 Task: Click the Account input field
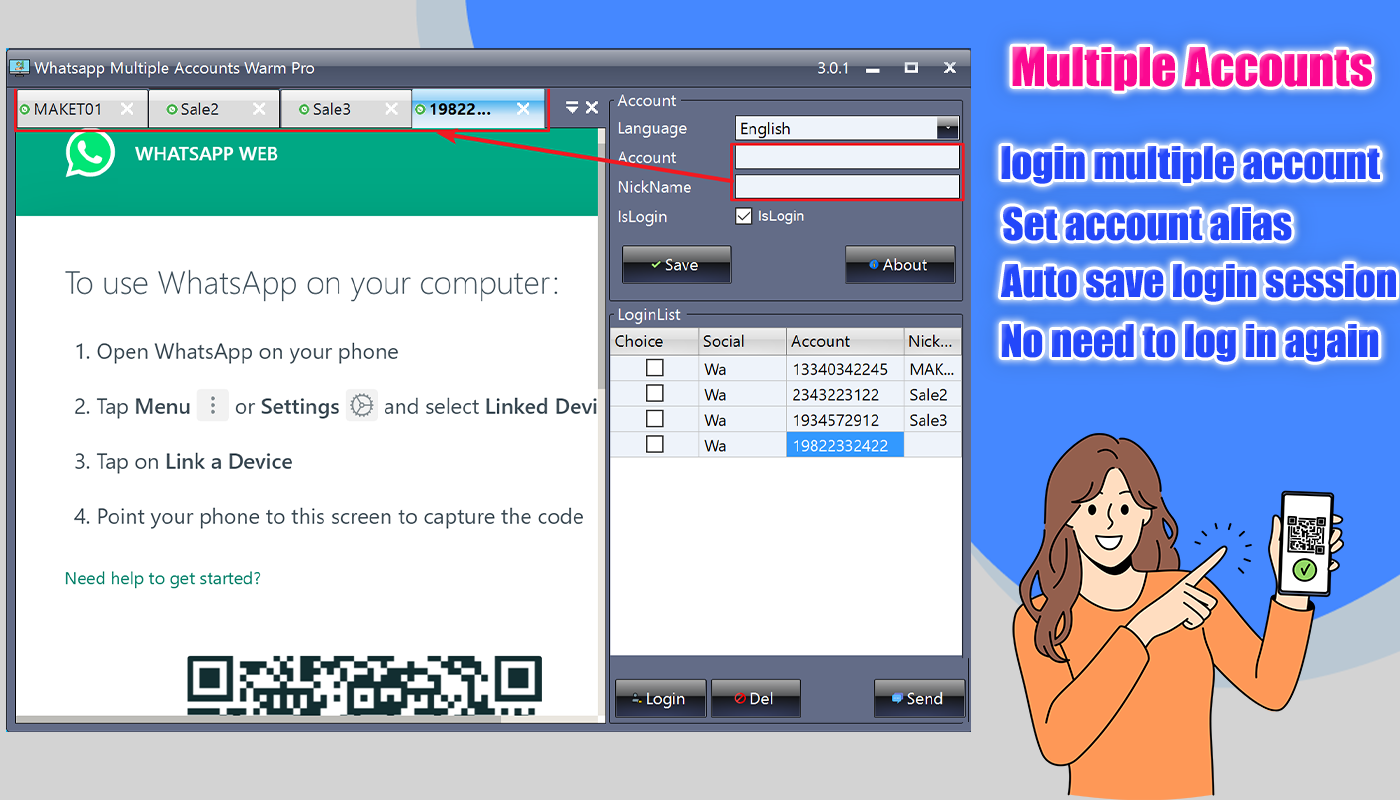coord(847,157)
